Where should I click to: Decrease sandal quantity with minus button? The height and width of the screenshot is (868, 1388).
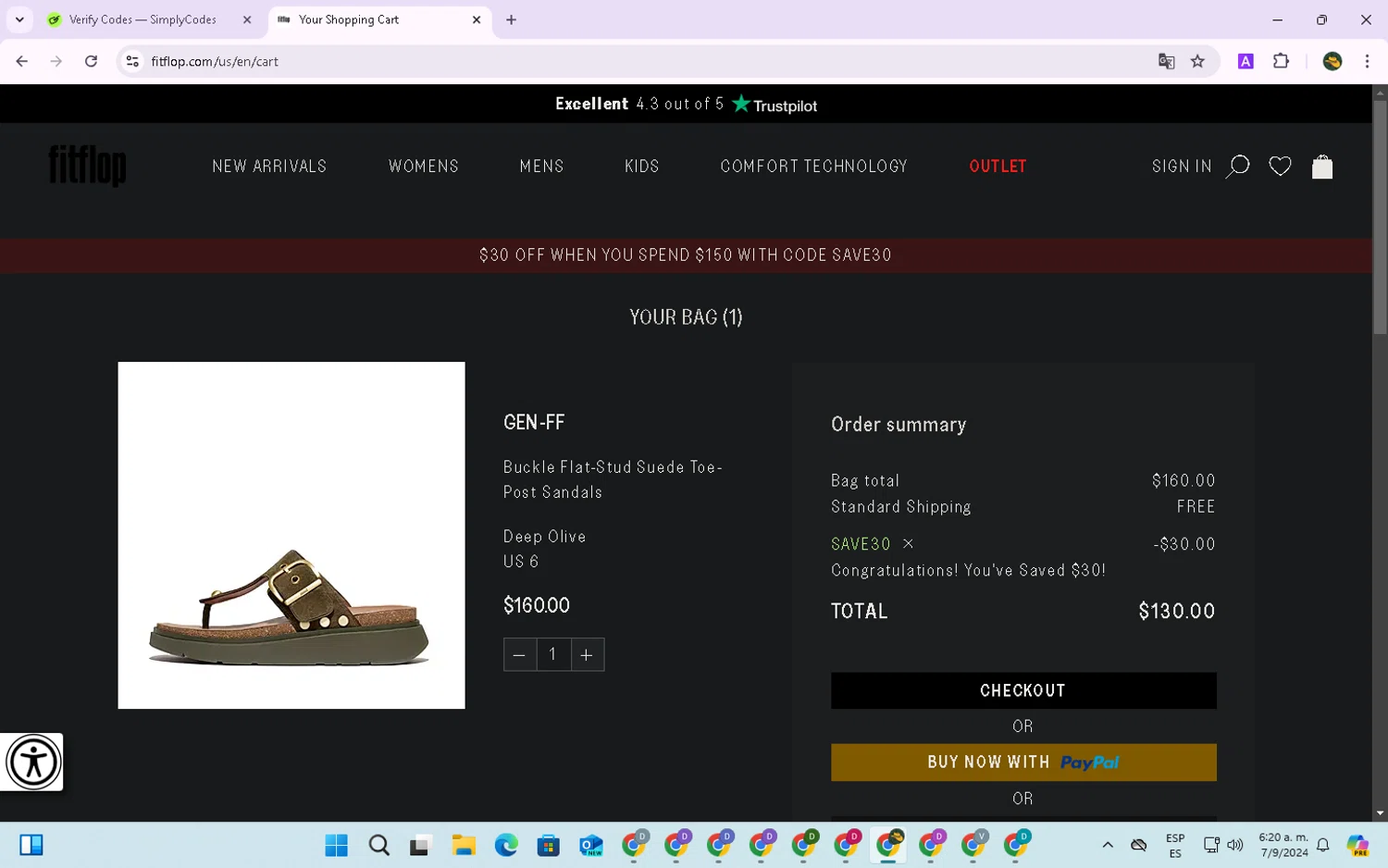[x=519, y=655]
